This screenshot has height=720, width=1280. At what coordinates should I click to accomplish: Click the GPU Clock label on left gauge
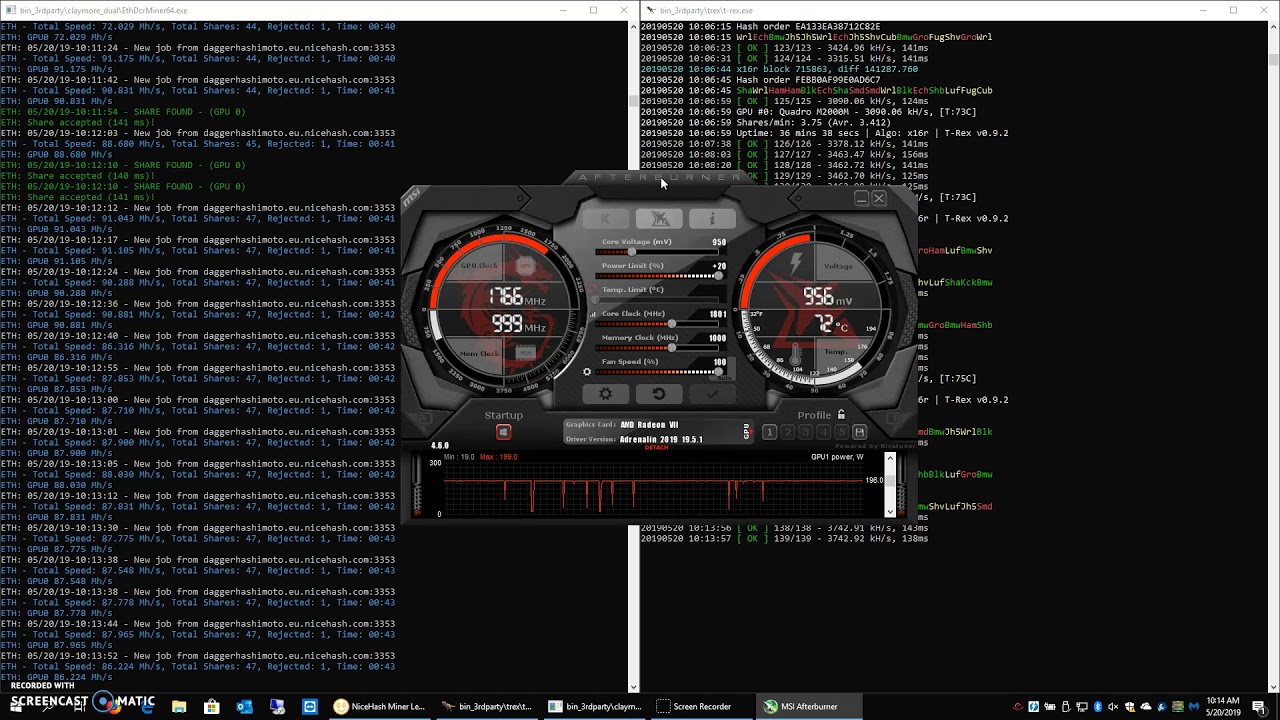tap(480, 266)
